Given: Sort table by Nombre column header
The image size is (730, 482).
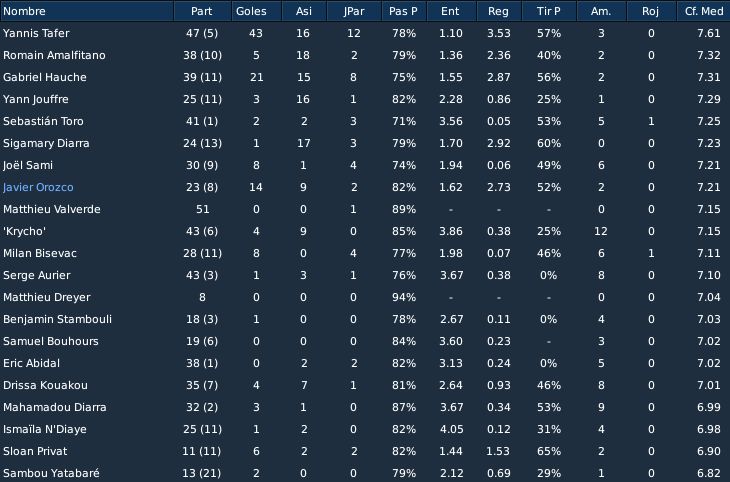Looking at the screenshot, I should pyautogui.click(x=87, y=11).
